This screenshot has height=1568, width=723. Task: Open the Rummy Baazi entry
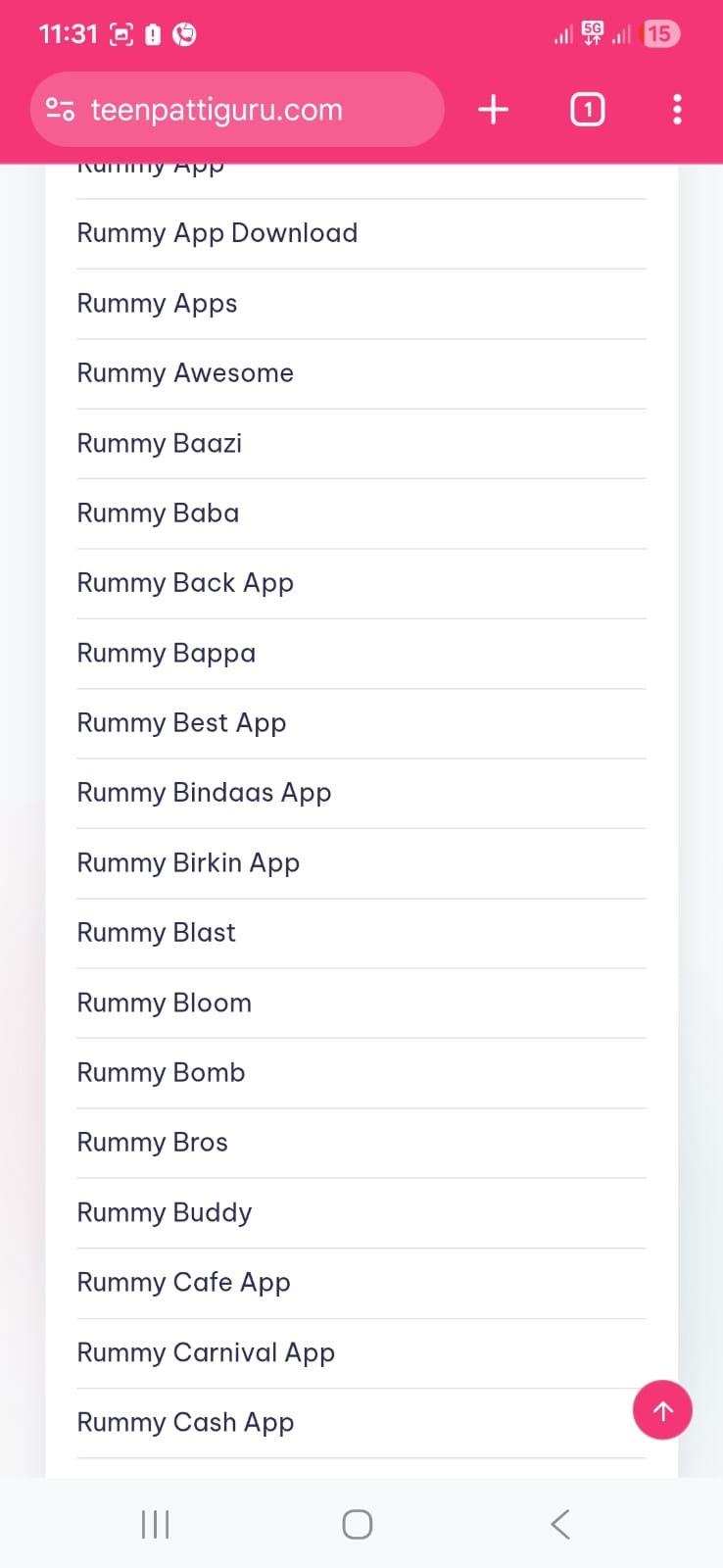point(160,444)
